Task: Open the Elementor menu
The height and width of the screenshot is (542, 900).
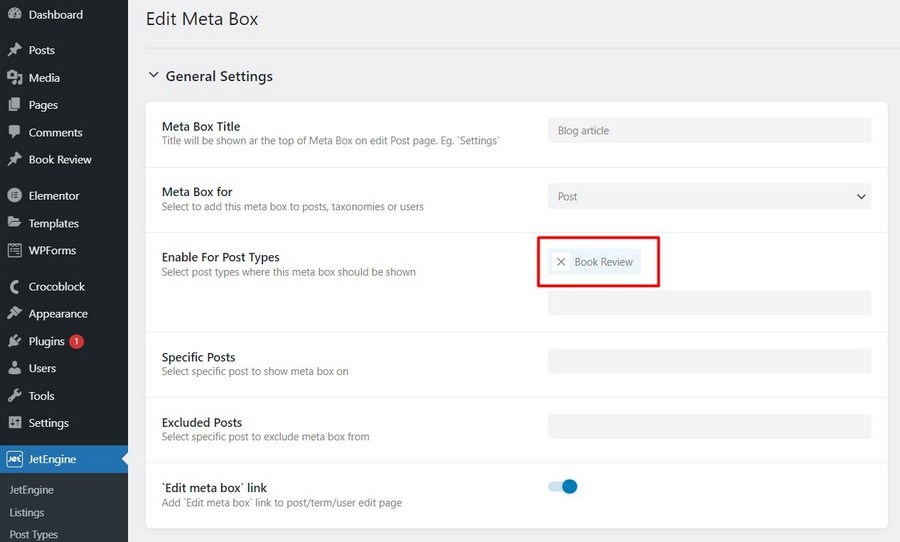Action: point(54,195)
